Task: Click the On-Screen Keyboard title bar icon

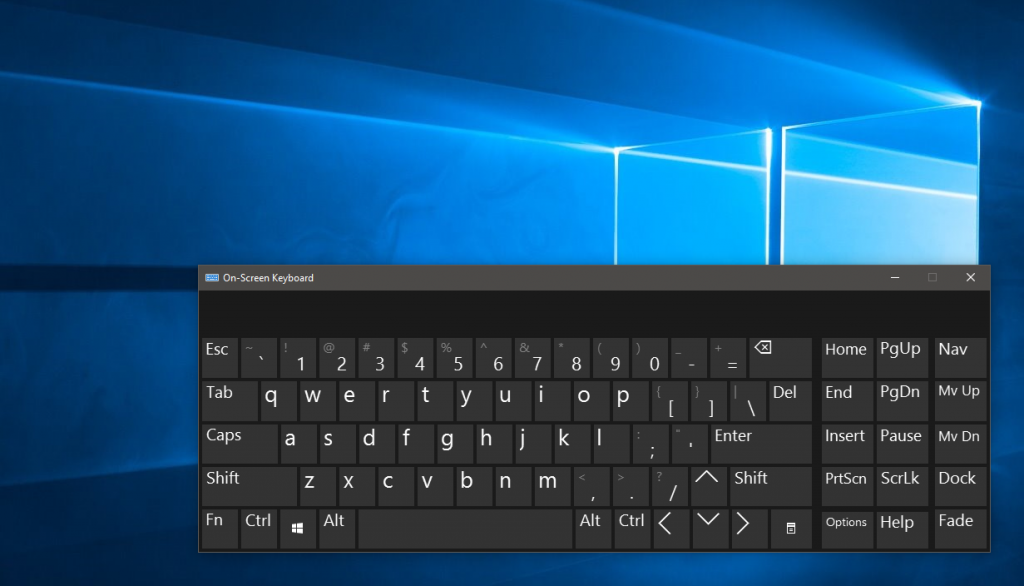Action: click(210, 278)
